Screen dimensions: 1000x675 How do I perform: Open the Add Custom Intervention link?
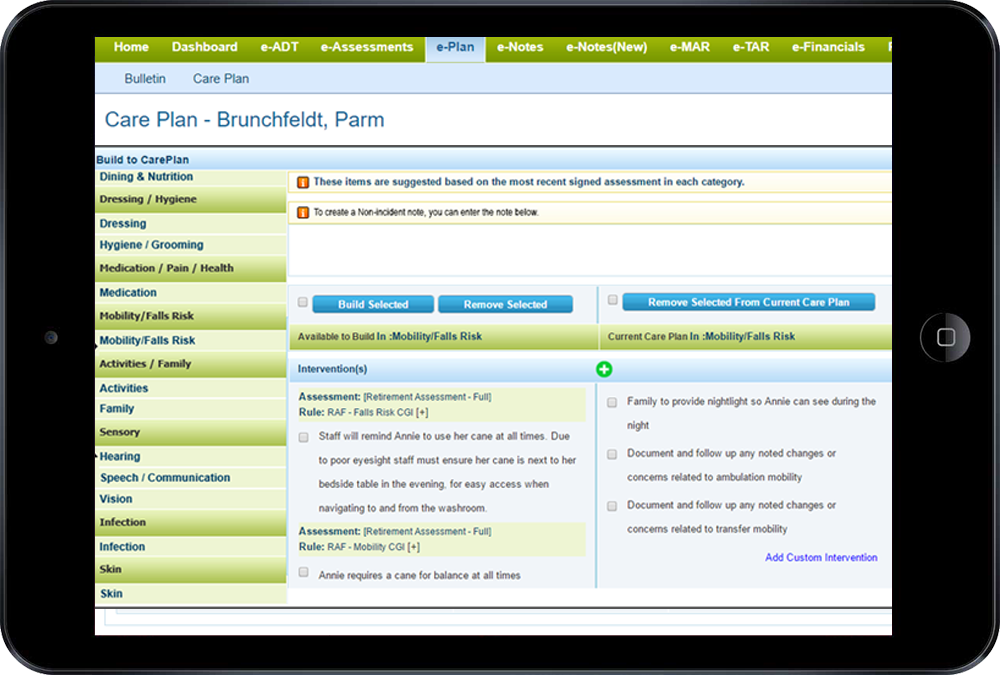tap(821, 558)
